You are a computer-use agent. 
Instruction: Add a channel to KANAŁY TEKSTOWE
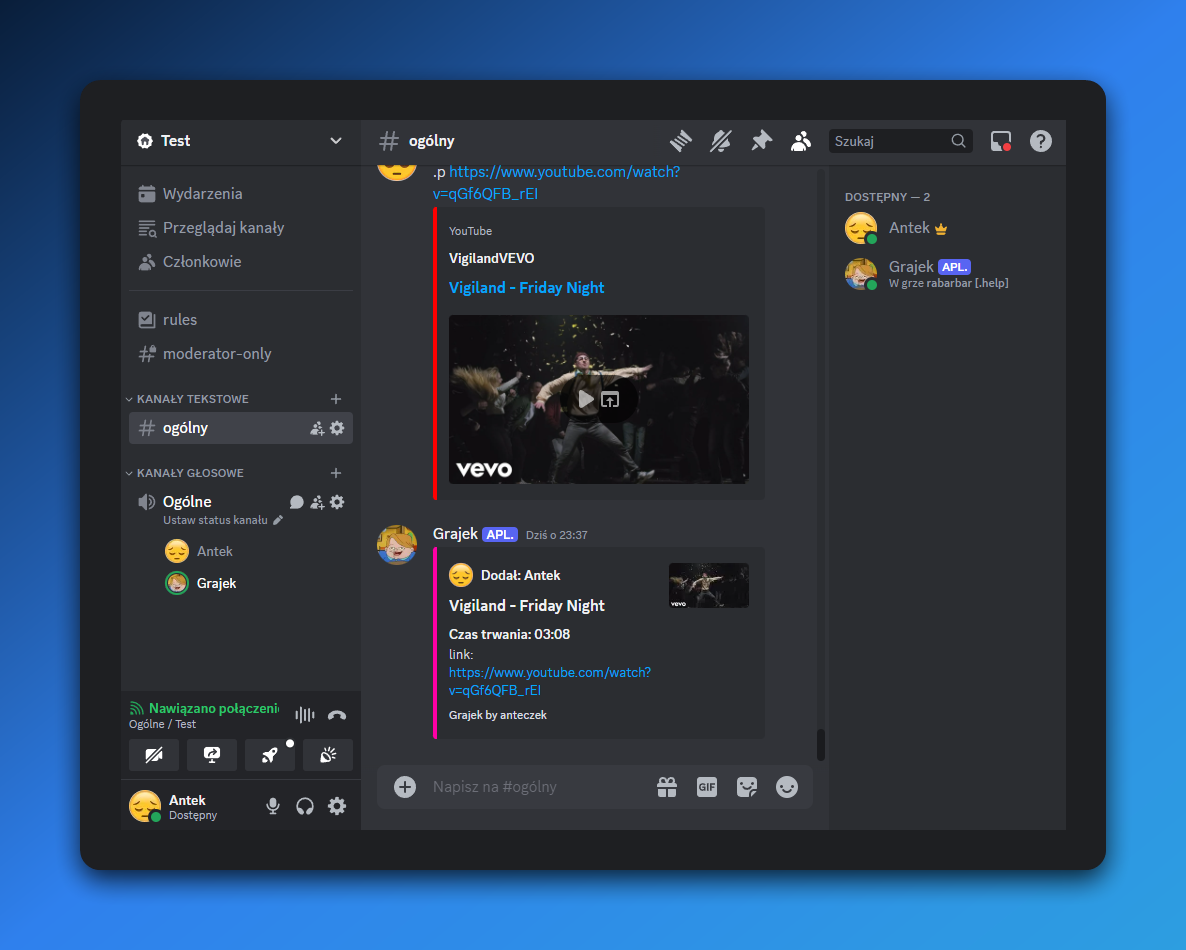336,399
